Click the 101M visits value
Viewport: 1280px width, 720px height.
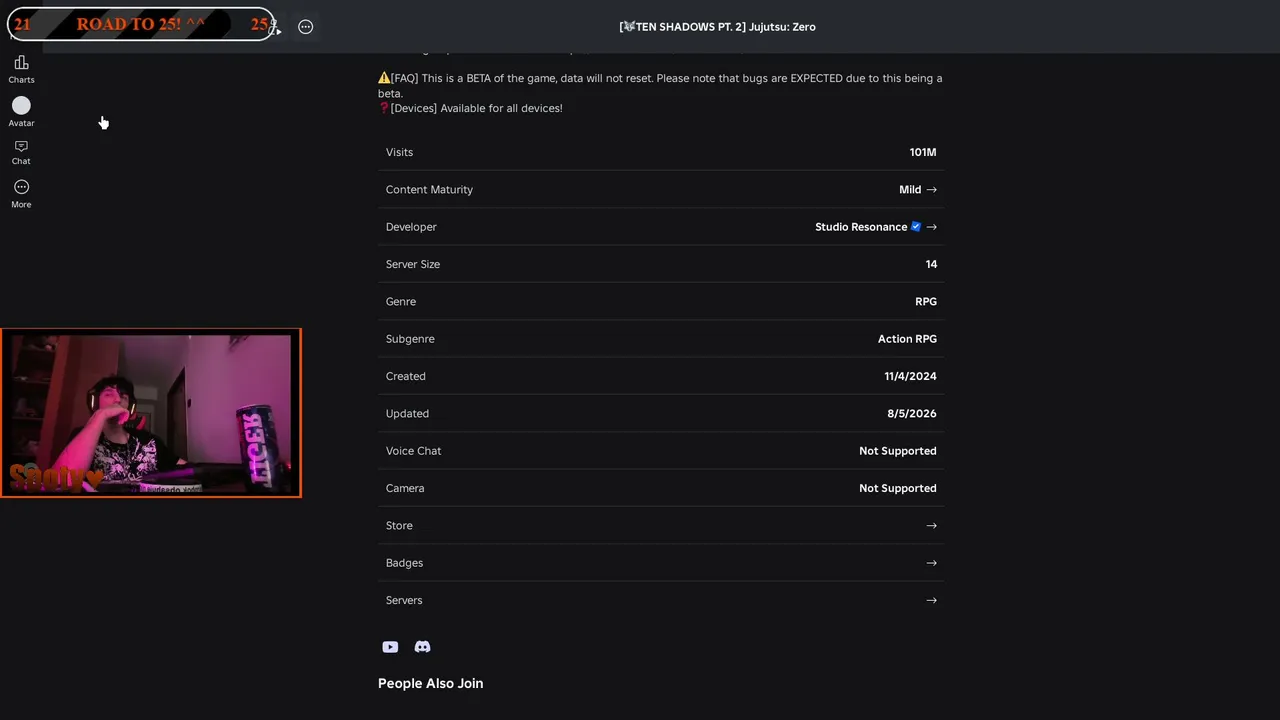tap(923, 152)
